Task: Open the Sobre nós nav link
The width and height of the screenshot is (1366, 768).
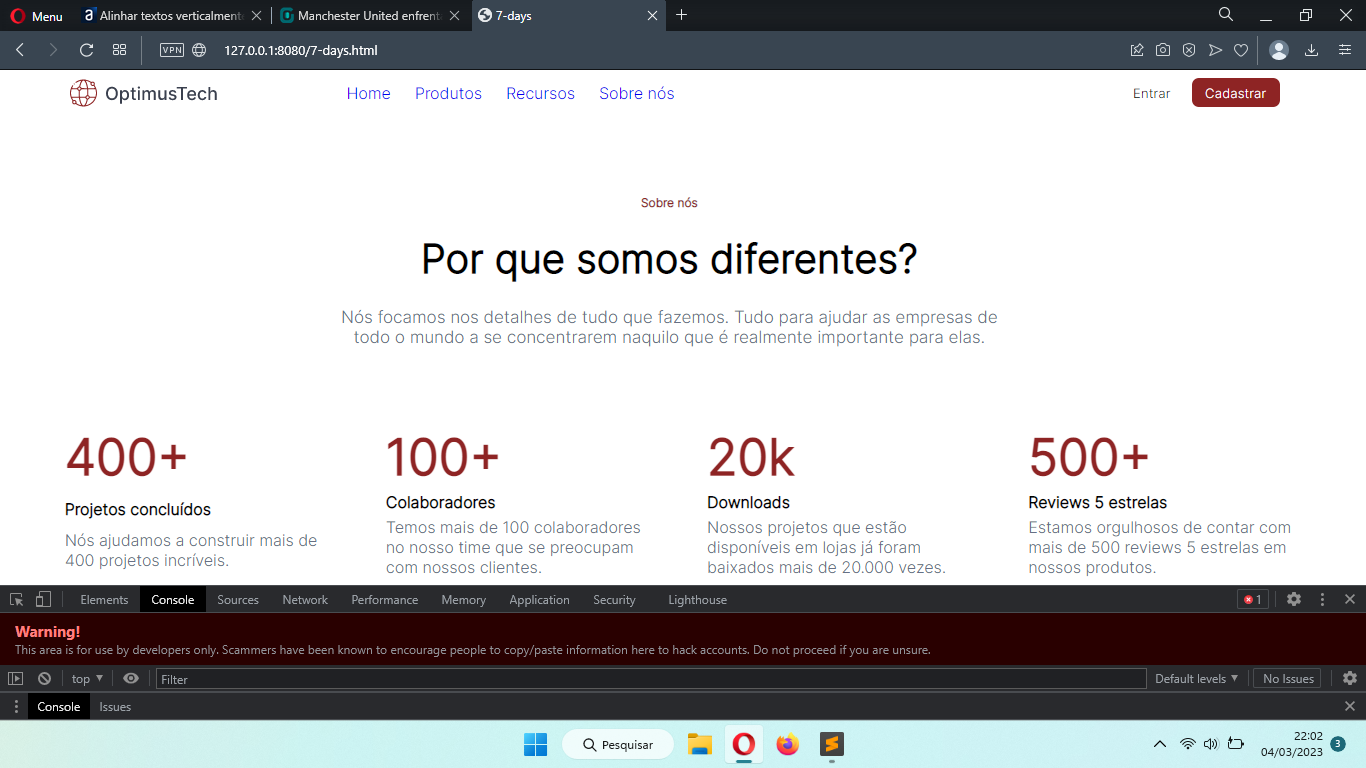Action: click(x=637, y=93)
